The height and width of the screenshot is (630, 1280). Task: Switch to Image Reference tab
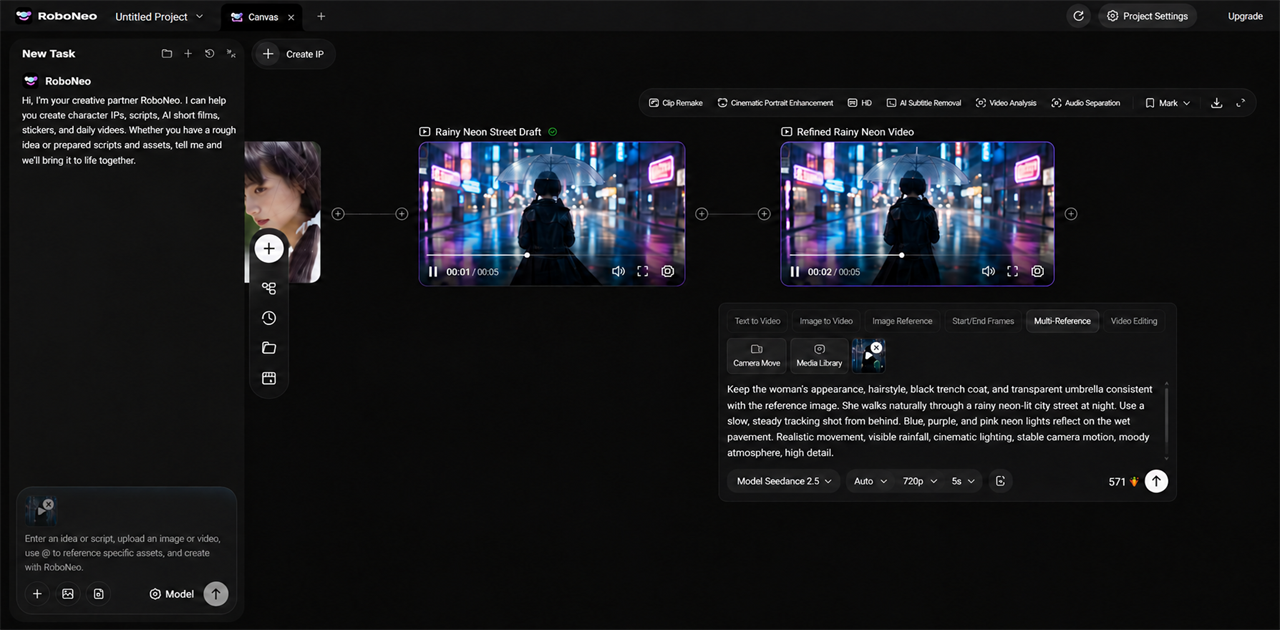(902, 321)
